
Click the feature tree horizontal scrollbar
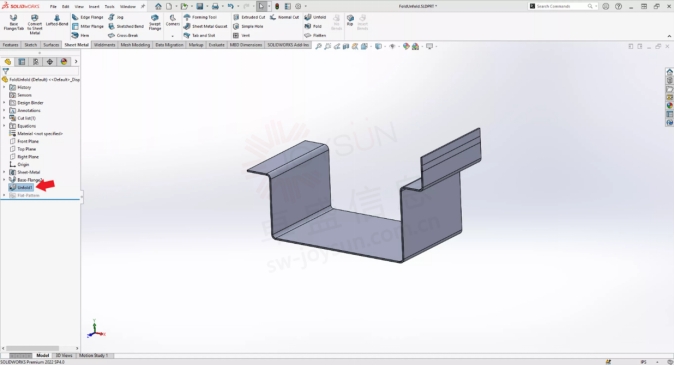[x=32, y=348]
